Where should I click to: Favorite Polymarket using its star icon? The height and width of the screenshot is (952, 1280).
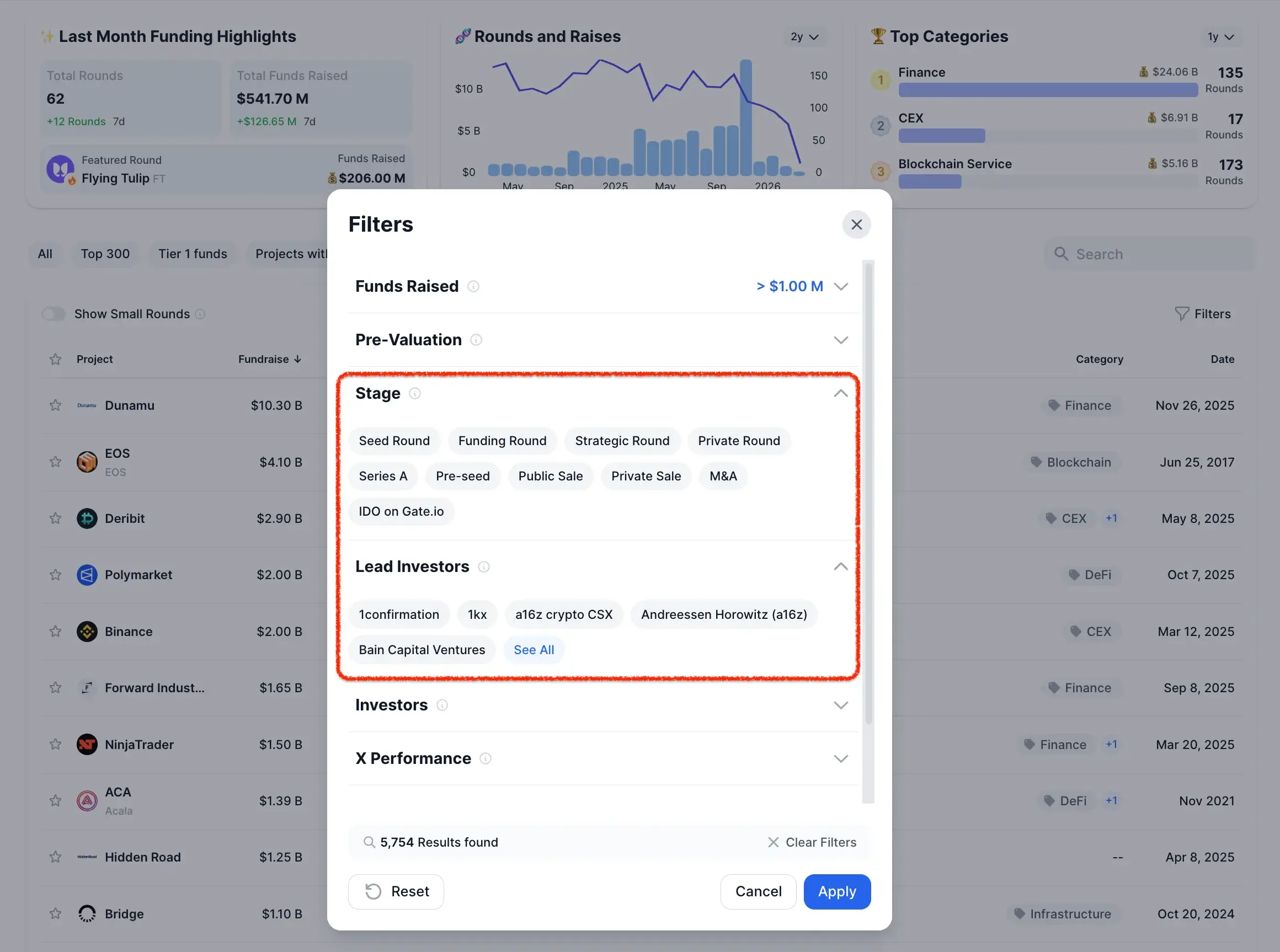55,575
